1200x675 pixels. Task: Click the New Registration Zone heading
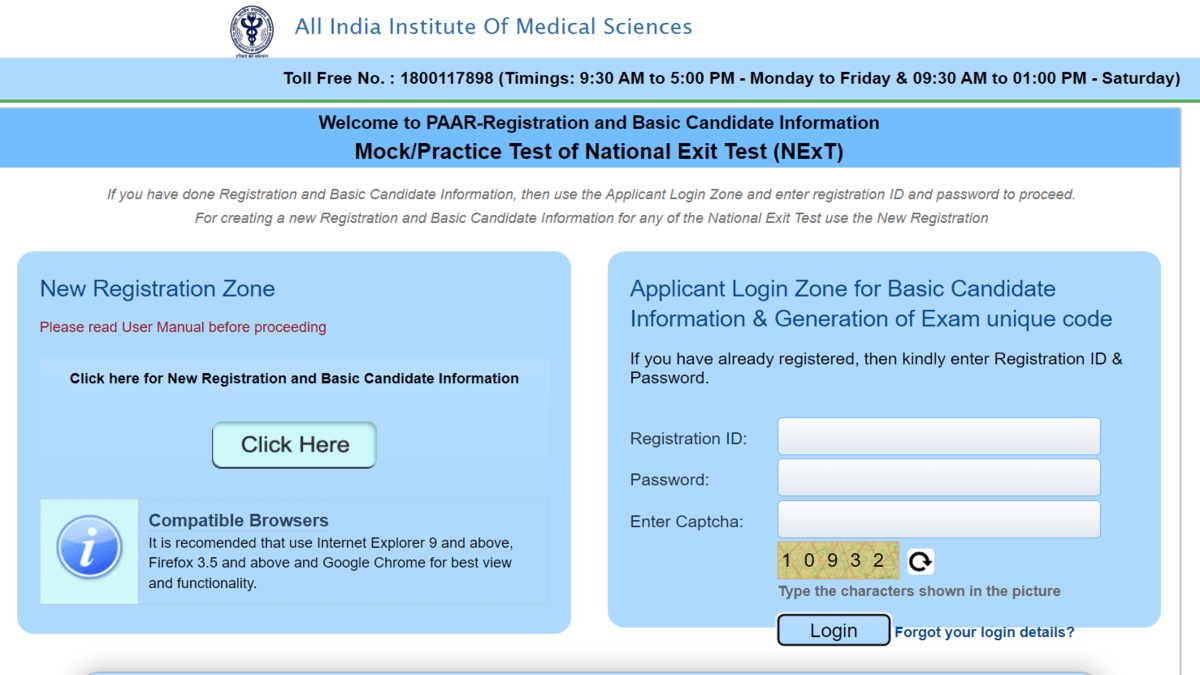coord(157,289)
